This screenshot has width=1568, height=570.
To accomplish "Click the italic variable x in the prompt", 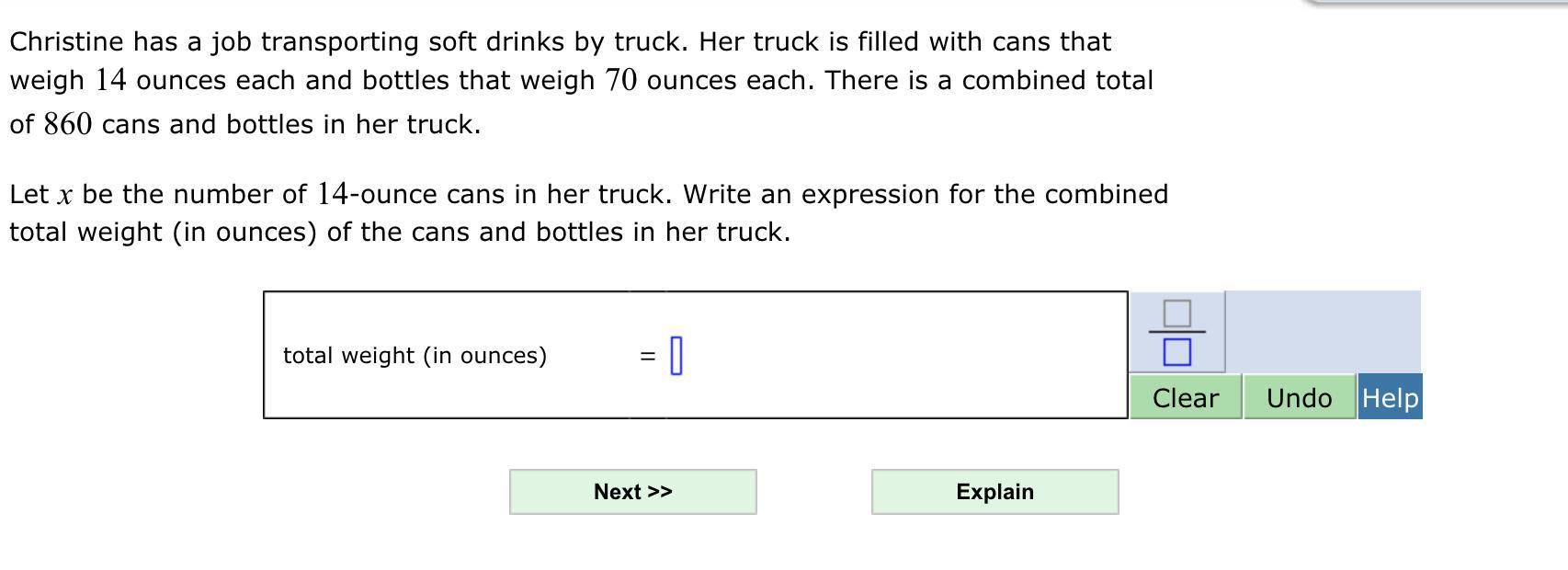I will [x=64, y=196].
